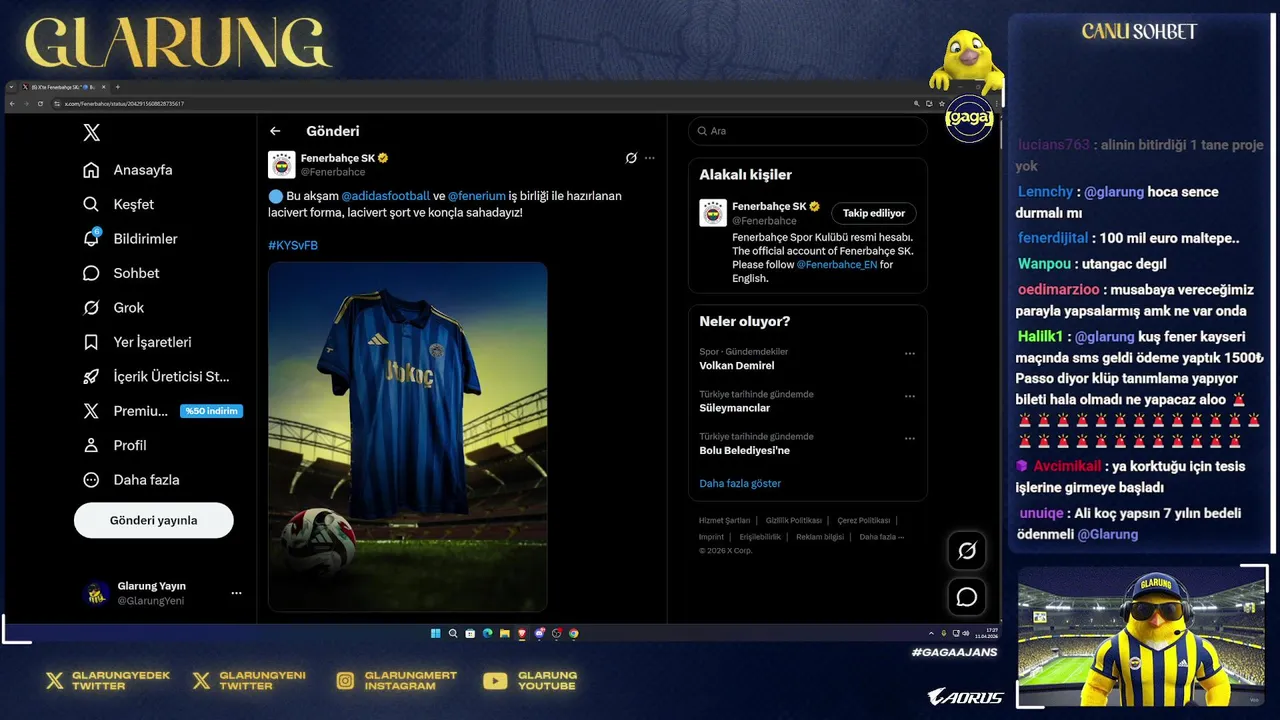Open Brave browser from the taskbar
The width and height of the screenshot is (1280, 720).
click(x=522, y=633)
